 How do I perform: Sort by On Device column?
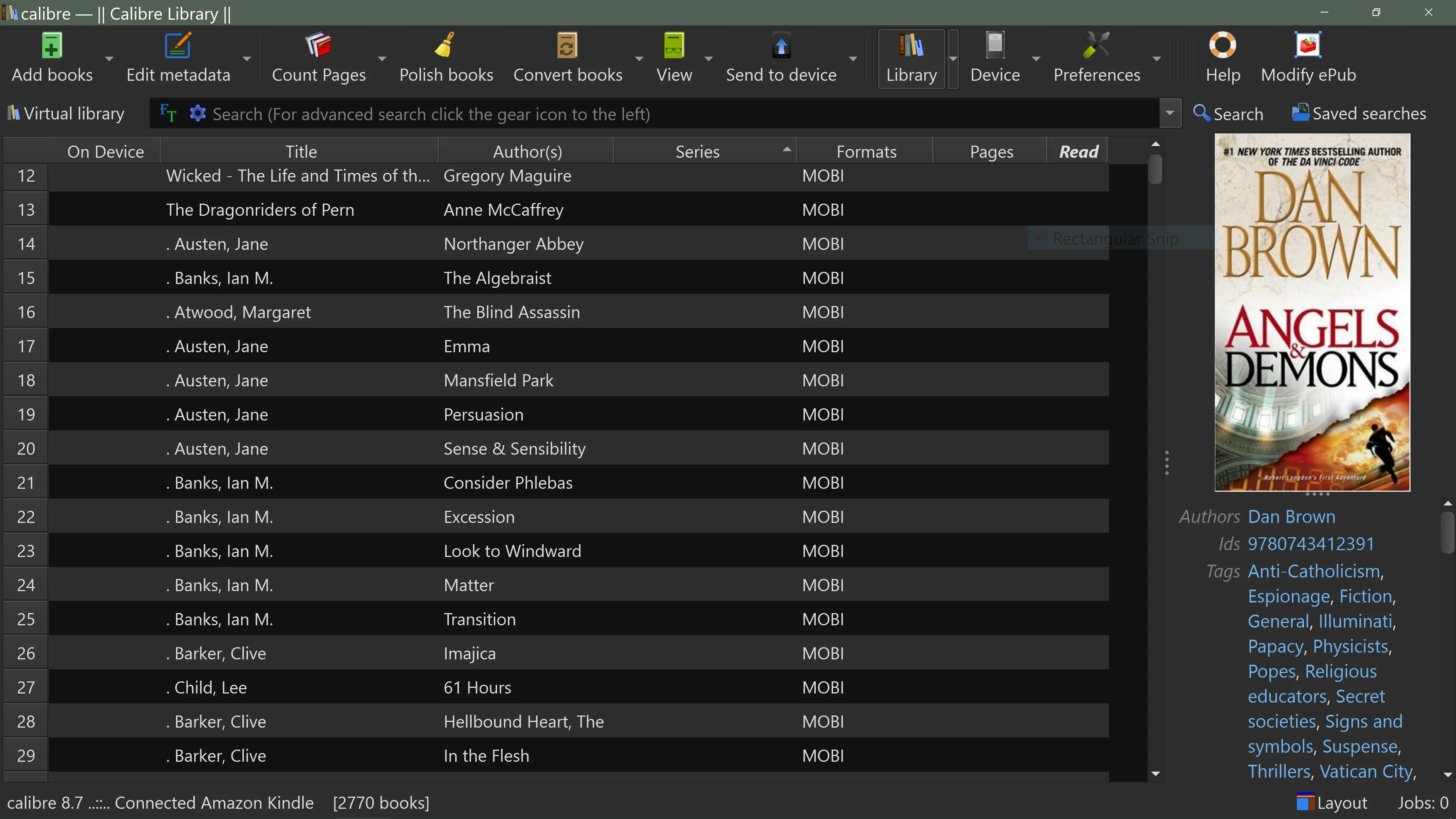tap(105, 152)
